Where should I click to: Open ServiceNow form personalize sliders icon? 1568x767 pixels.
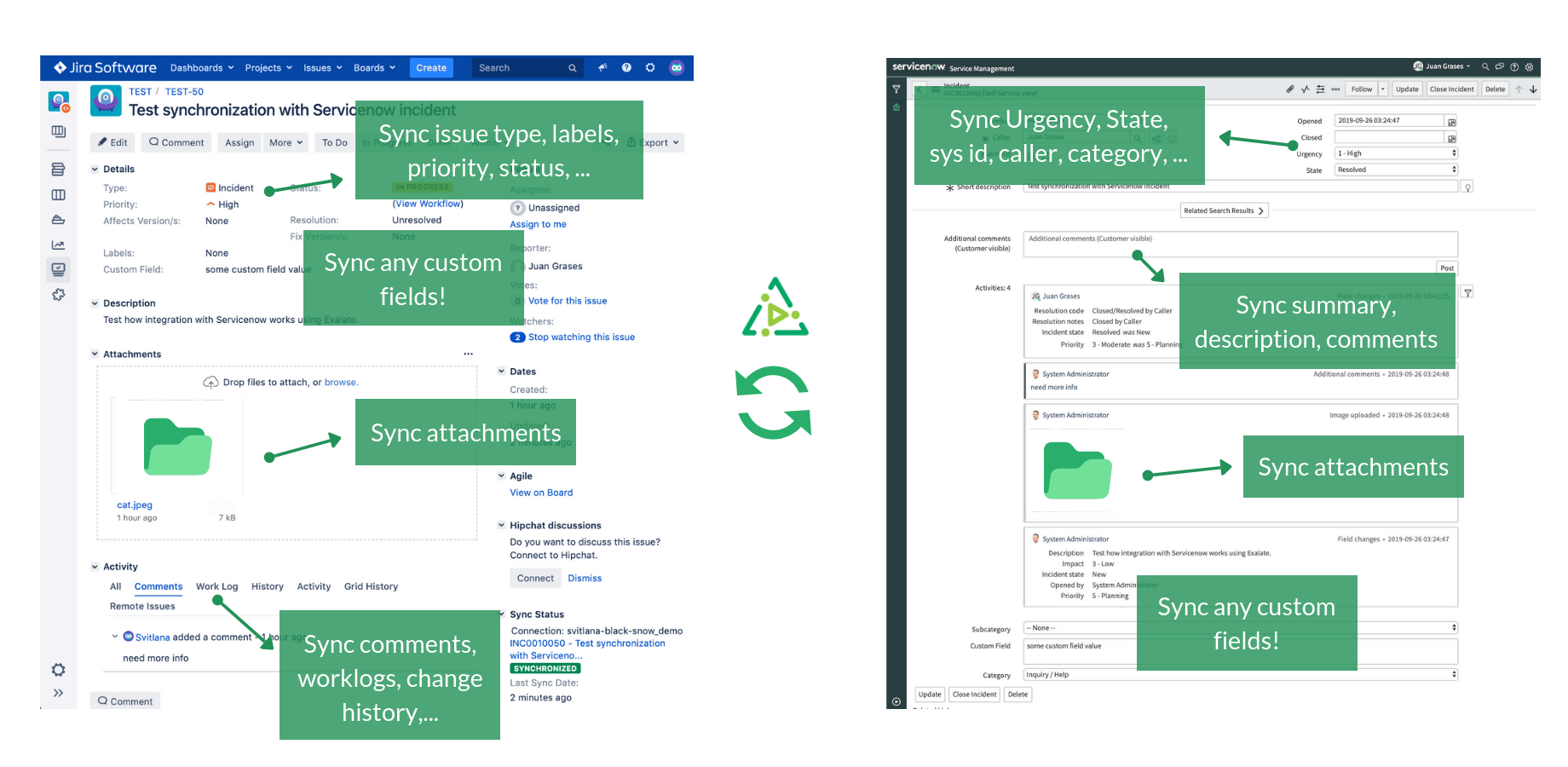pyautogui.click(x=1321, y=89)
